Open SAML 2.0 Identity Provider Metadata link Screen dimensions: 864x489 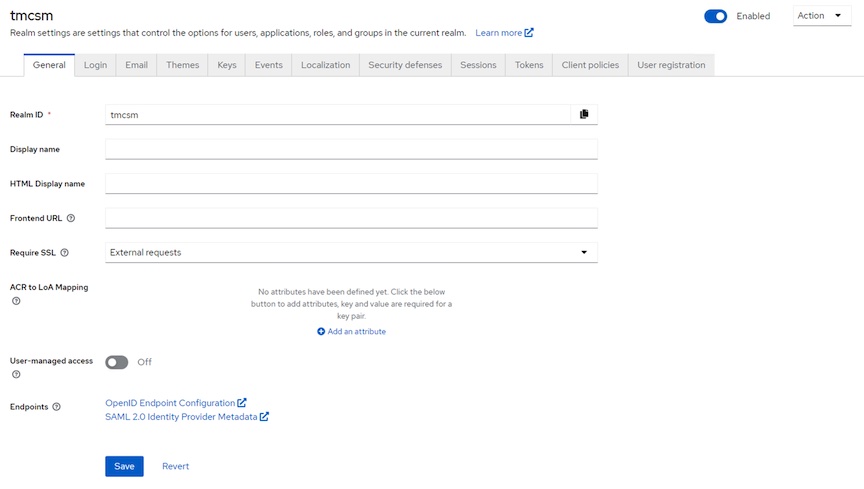[181, 417]
